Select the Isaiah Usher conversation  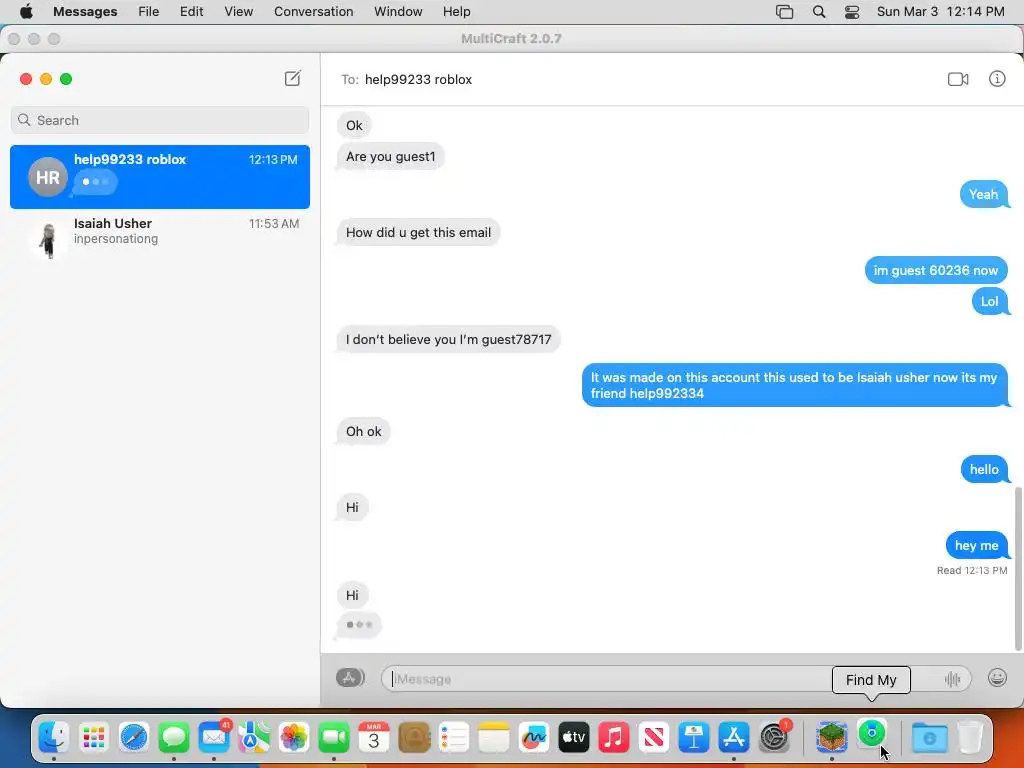(x=160, y=238)
